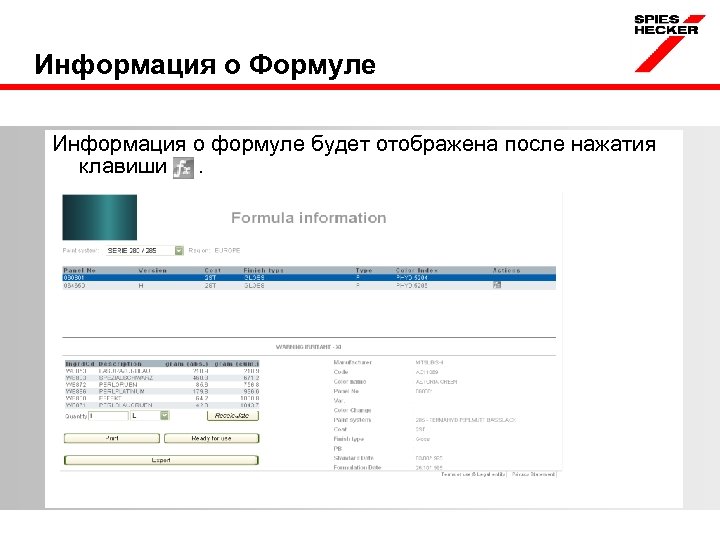Click the Quantity input field
The width and height of the screenshot is (720, 540).
(109, 416)
